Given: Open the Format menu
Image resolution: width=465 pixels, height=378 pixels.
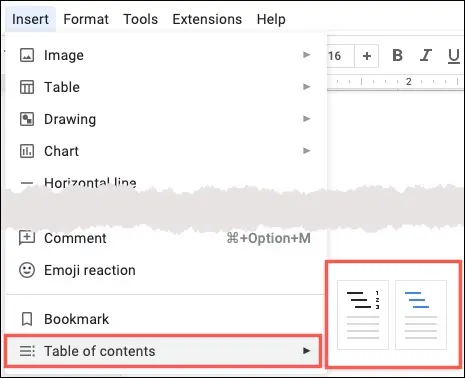Looking at the screenshot, I should coord(86,19).
